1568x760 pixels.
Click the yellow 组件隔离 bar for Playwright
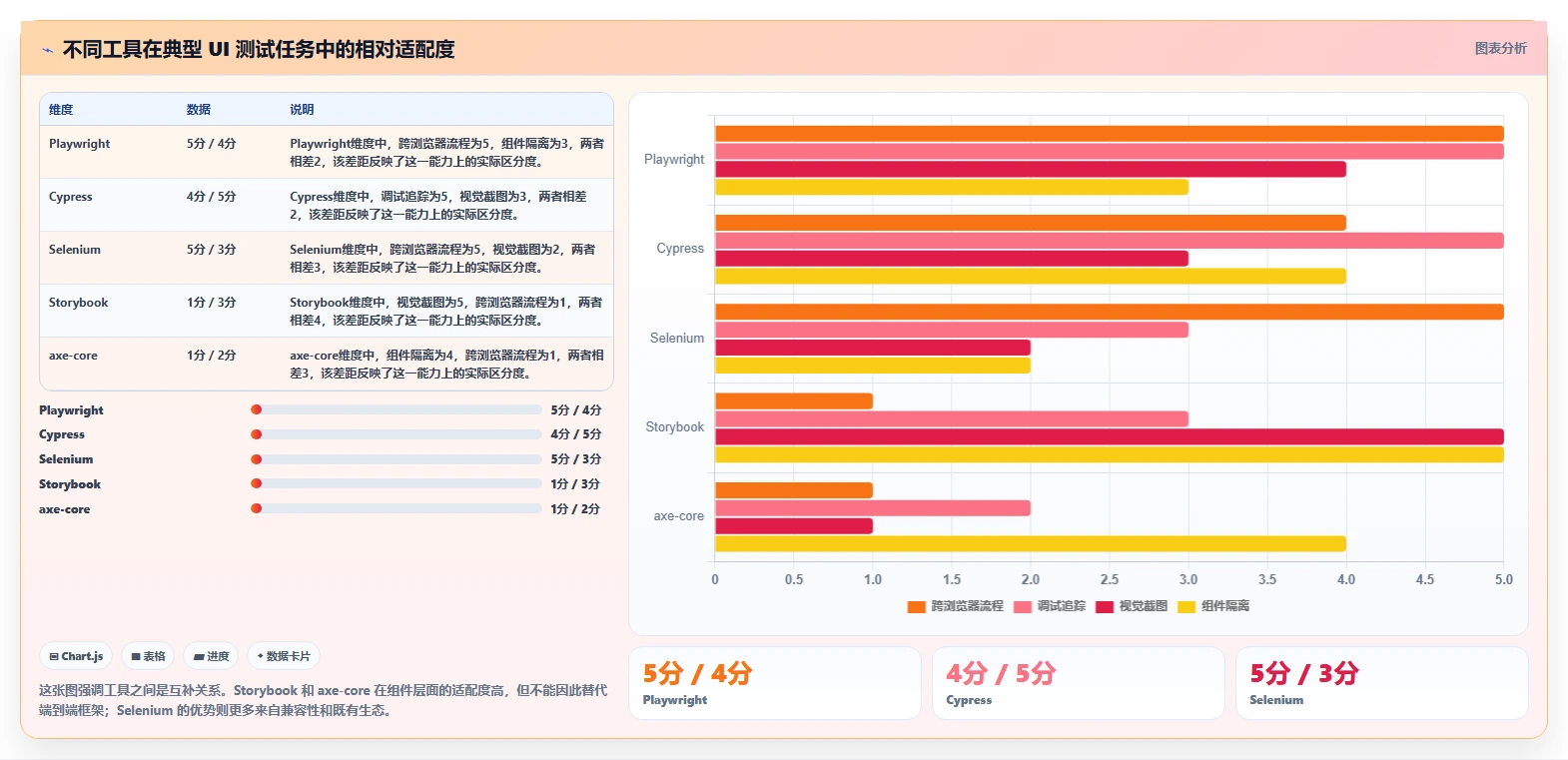point(952,187)
